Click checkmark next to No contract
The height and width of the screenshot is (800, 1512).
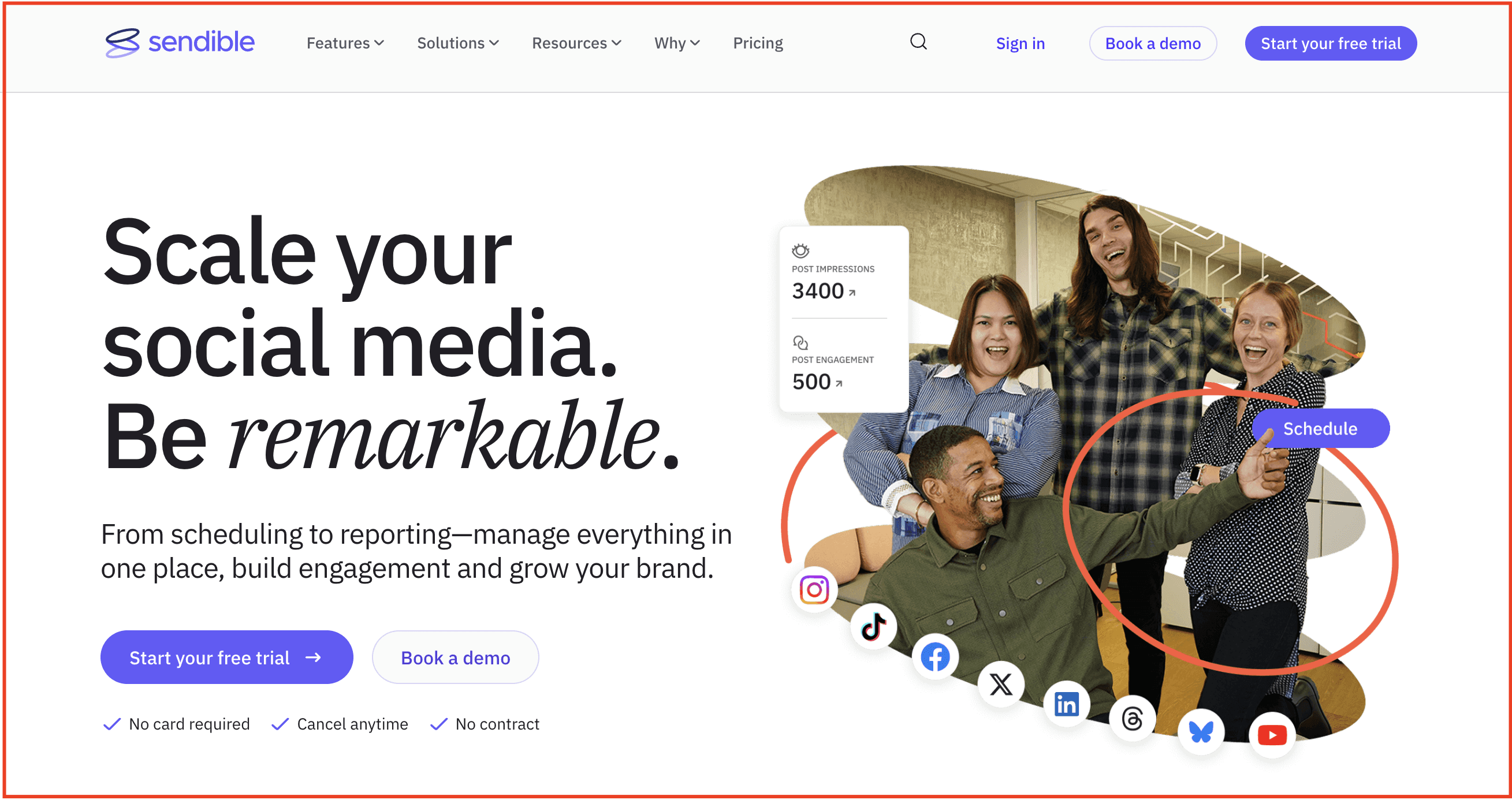point(439,724)
